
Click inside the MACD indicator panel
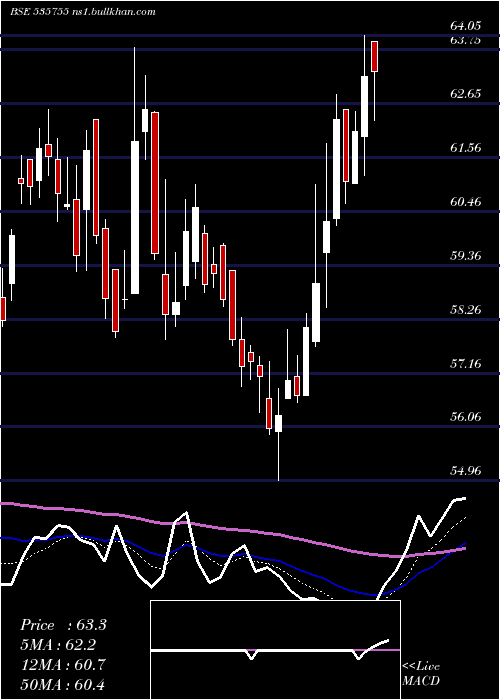tap(275, 650)
